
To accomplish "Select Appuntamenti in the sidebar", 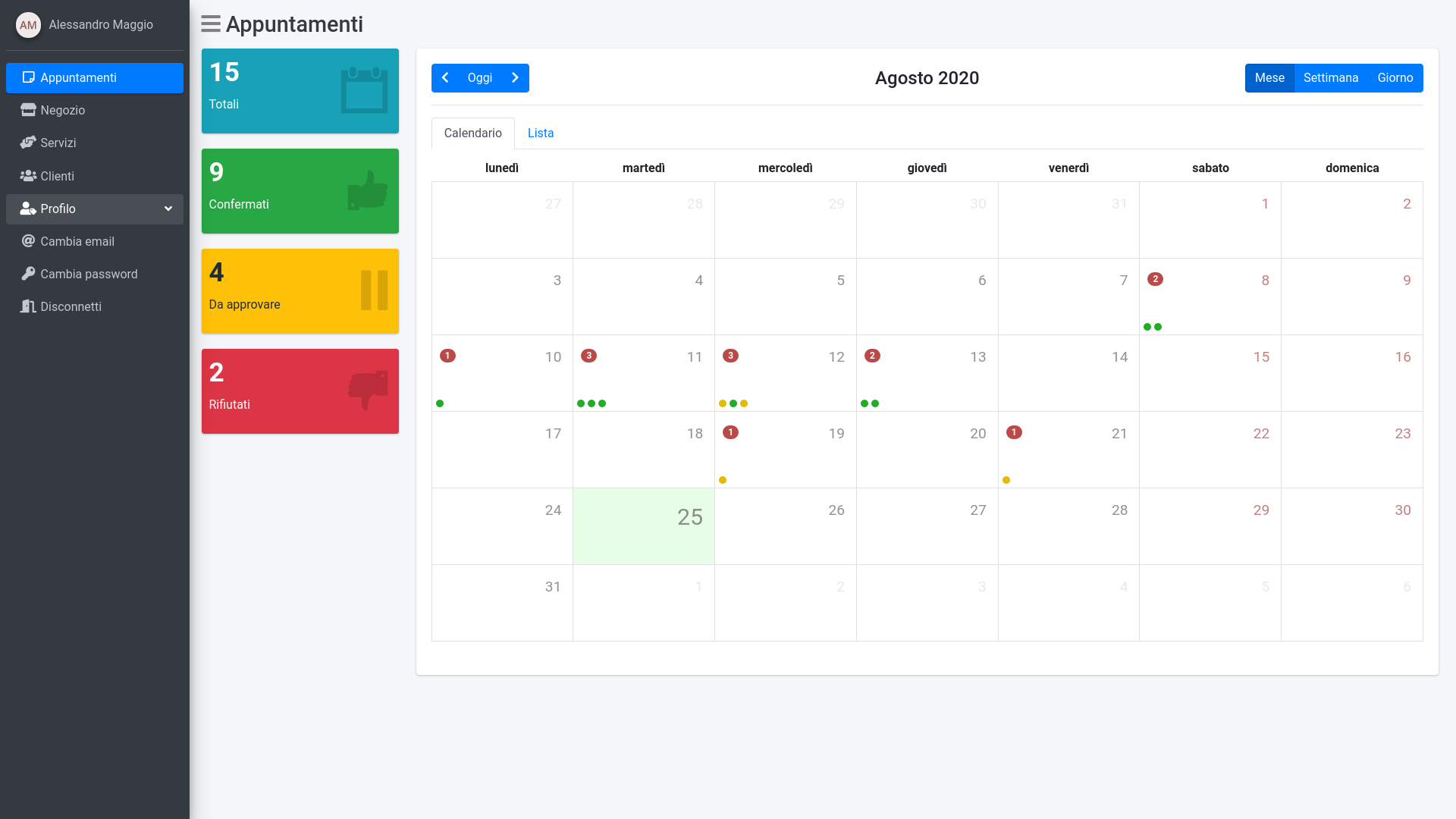I will point(78,77).
